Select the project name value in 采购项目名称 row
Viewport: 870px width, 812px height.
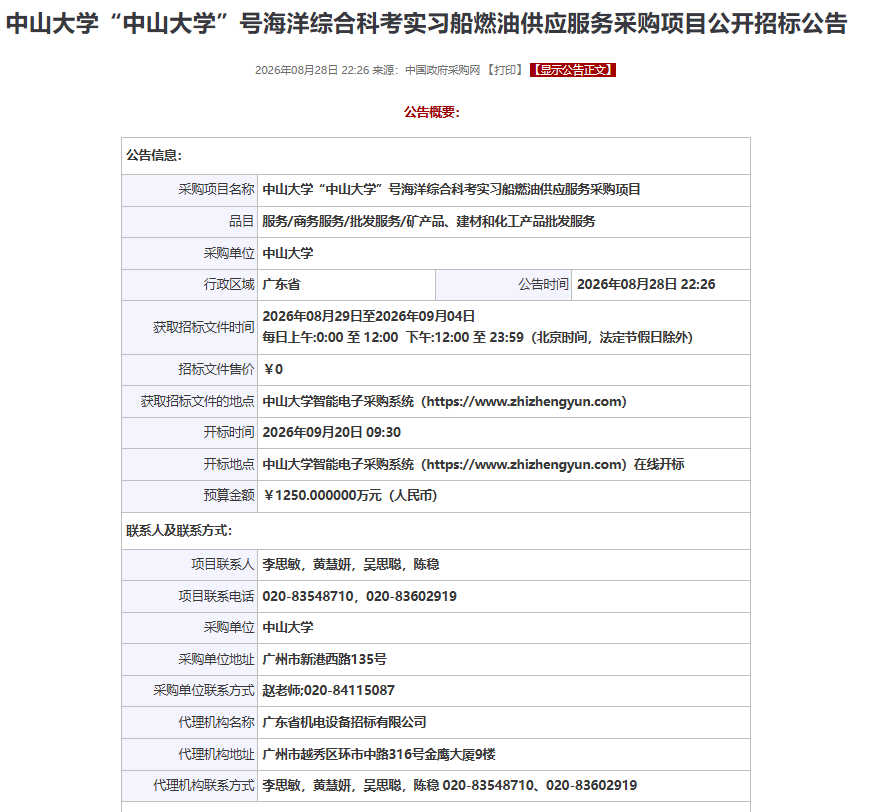(x=451, y=190)
